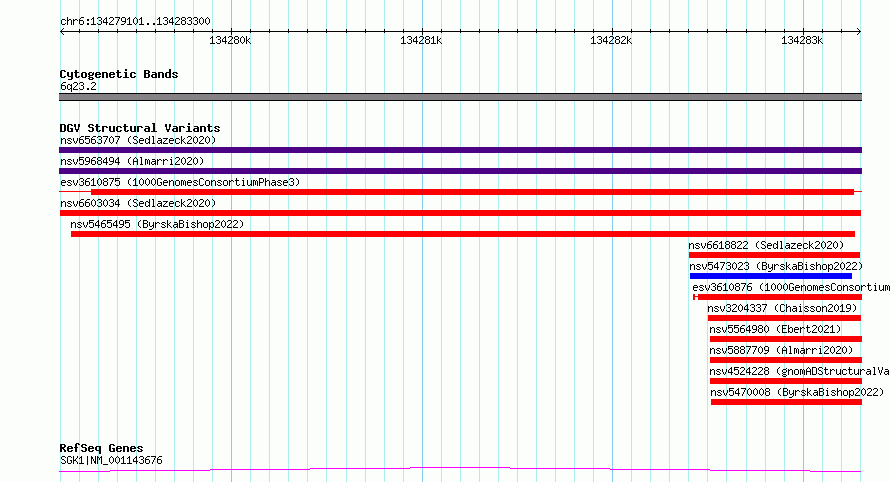Click the red bar under nsv3204337

click(x=784, y=318)
